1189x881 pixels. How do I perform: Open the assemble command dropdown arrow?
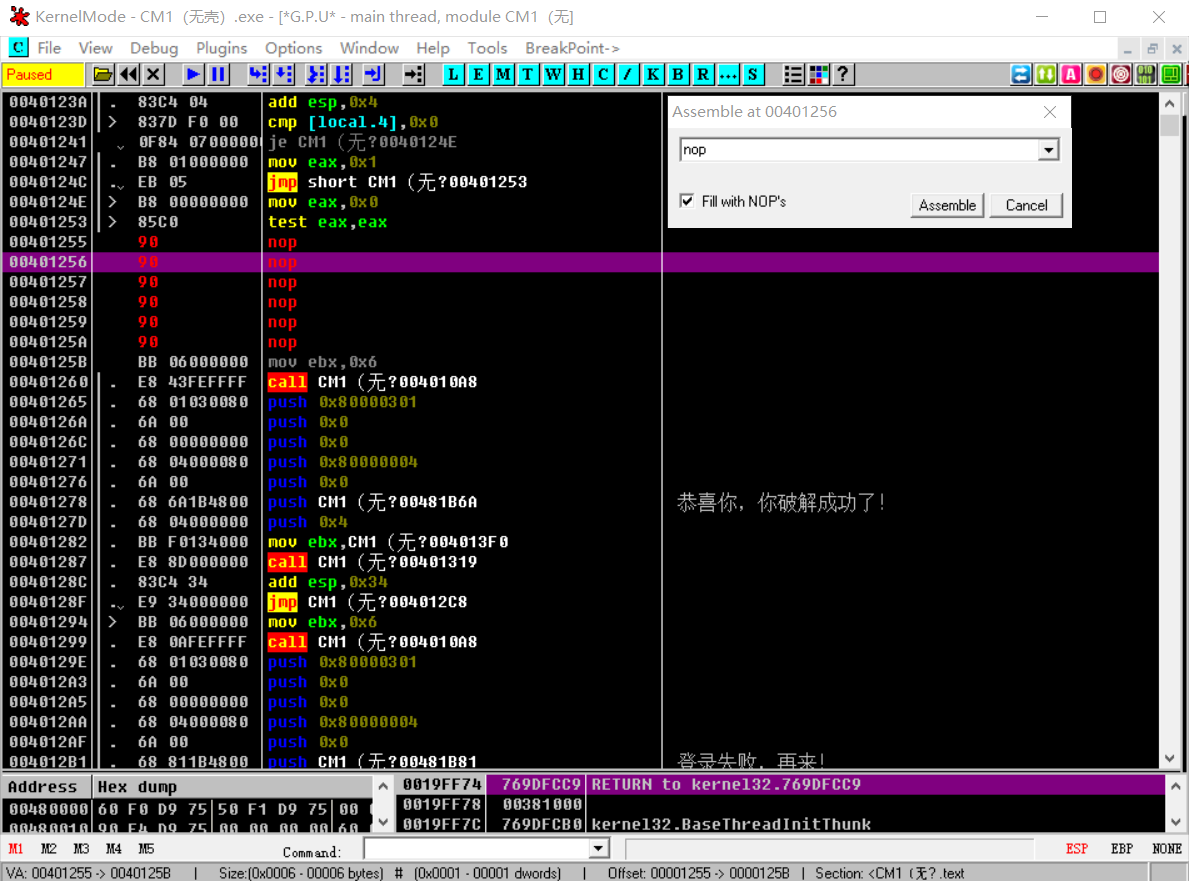(x=1049, y=150)
